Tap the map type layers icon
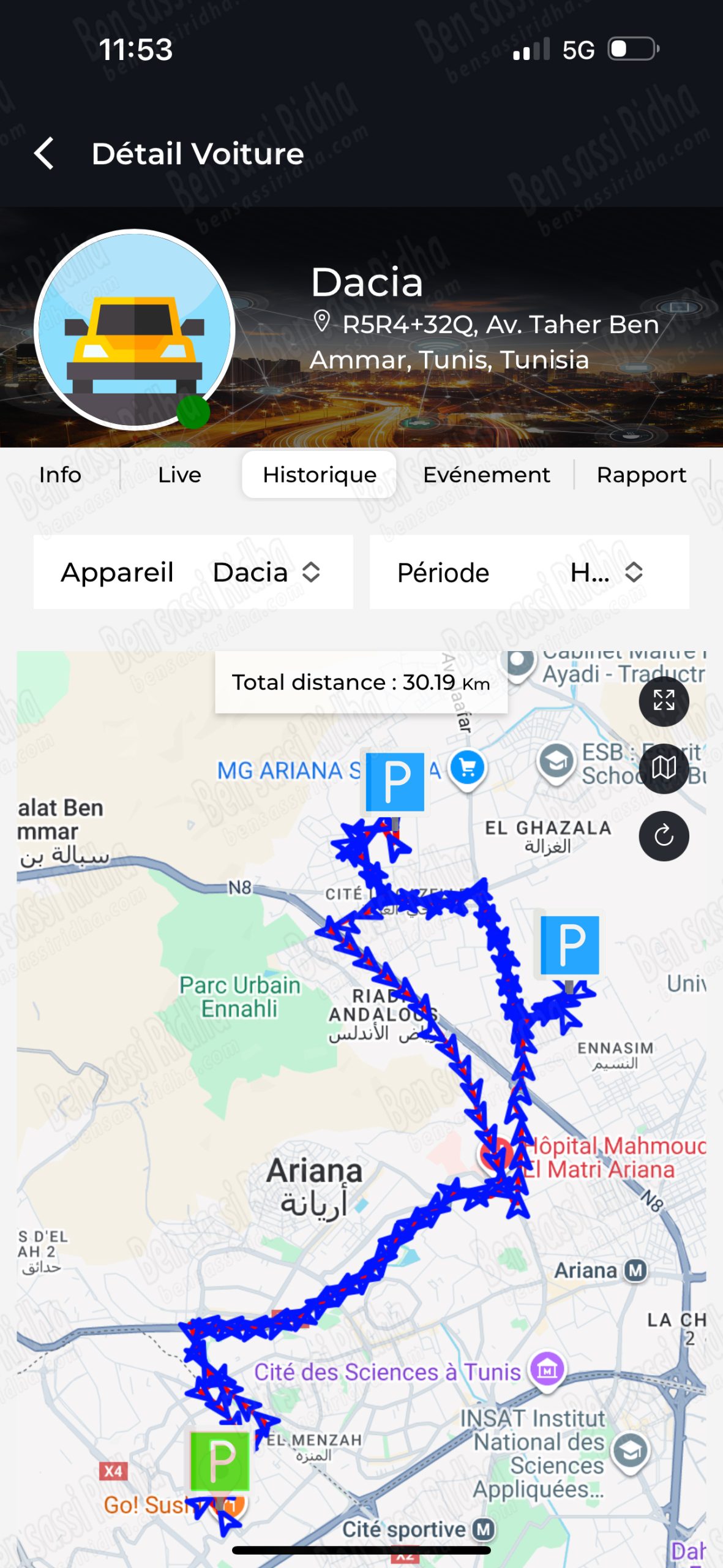 (x=664, y=768)
